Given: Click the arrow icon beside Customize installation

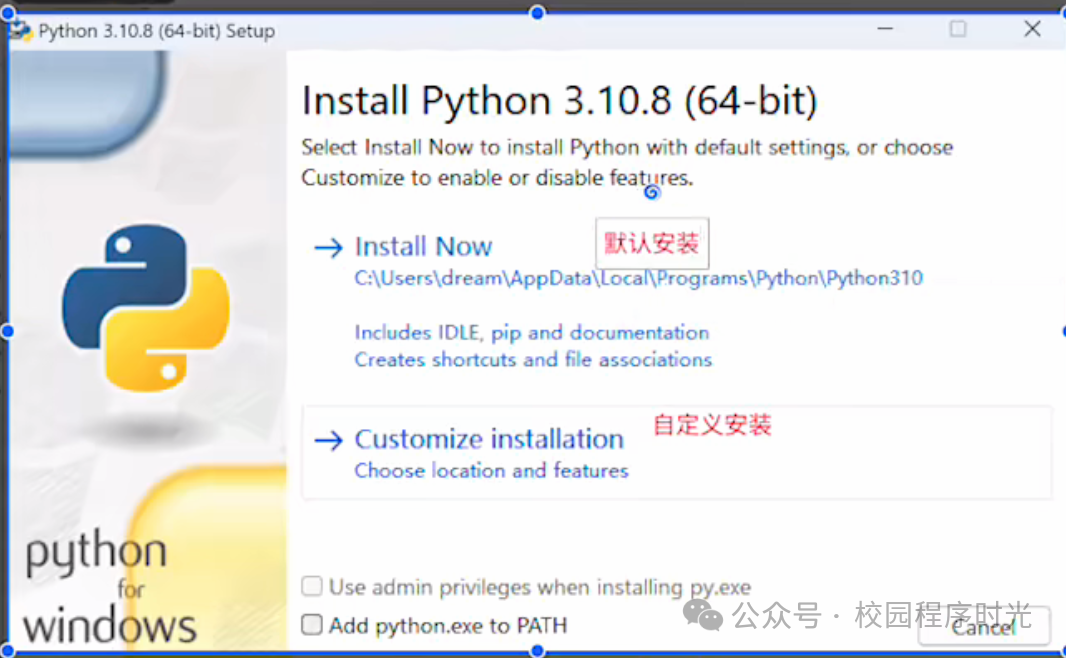Looking at the screenshot, I should 328,440.
